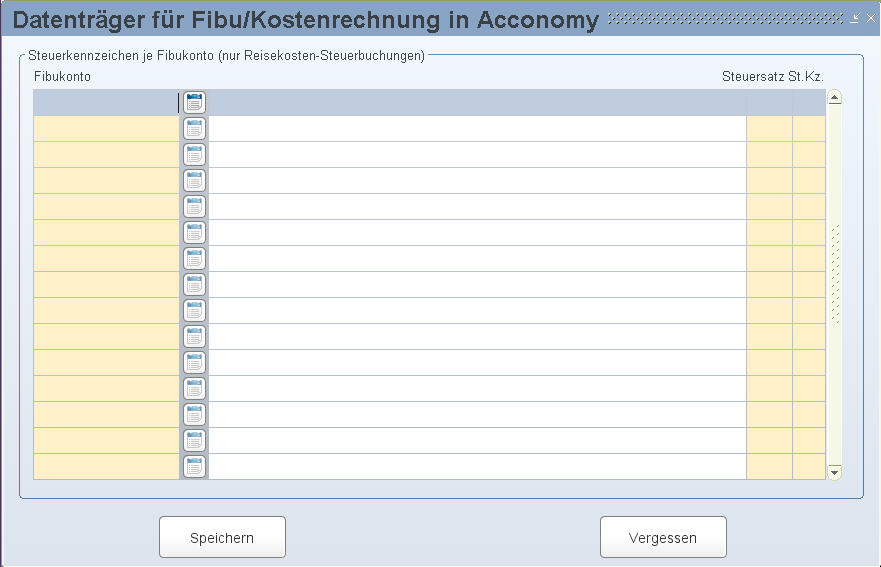Image resolution: width=881 pixels, height=567 pixels.
Task: Close the Datenträger dialog window
Action: tap(871, 18)
